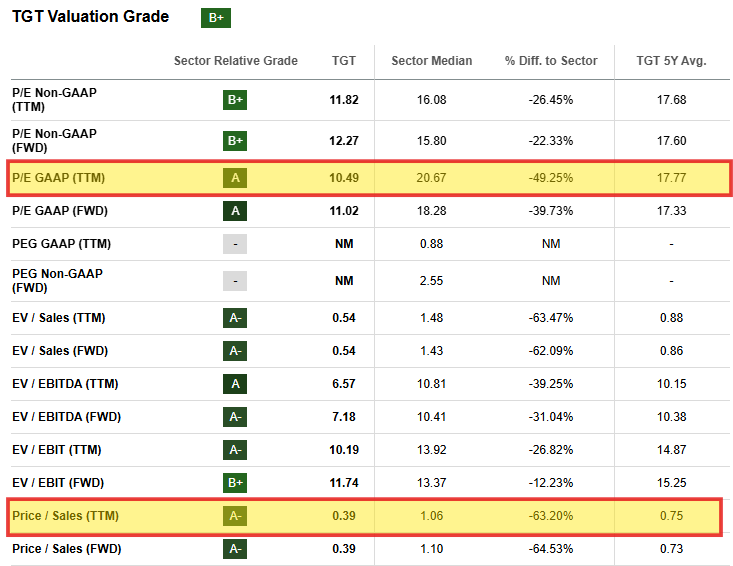Click A- grade badge for Price / Sales (TTM)
733x566 pixels.
pos(235,516)
